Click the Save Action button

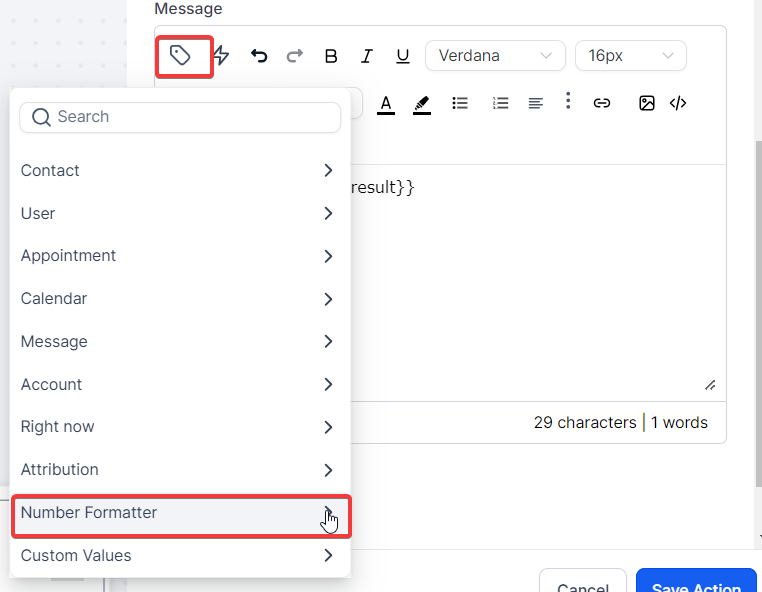[697, 583]
